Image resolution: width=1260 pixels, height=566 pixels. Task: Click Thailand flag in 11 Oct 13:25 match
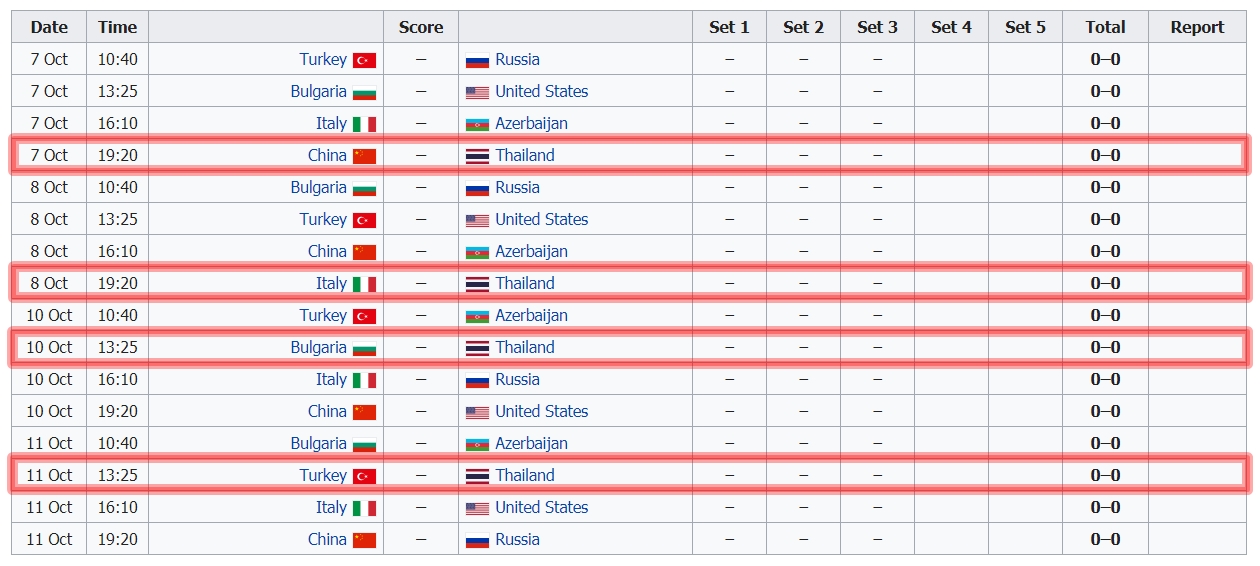(x=477, y=476)
